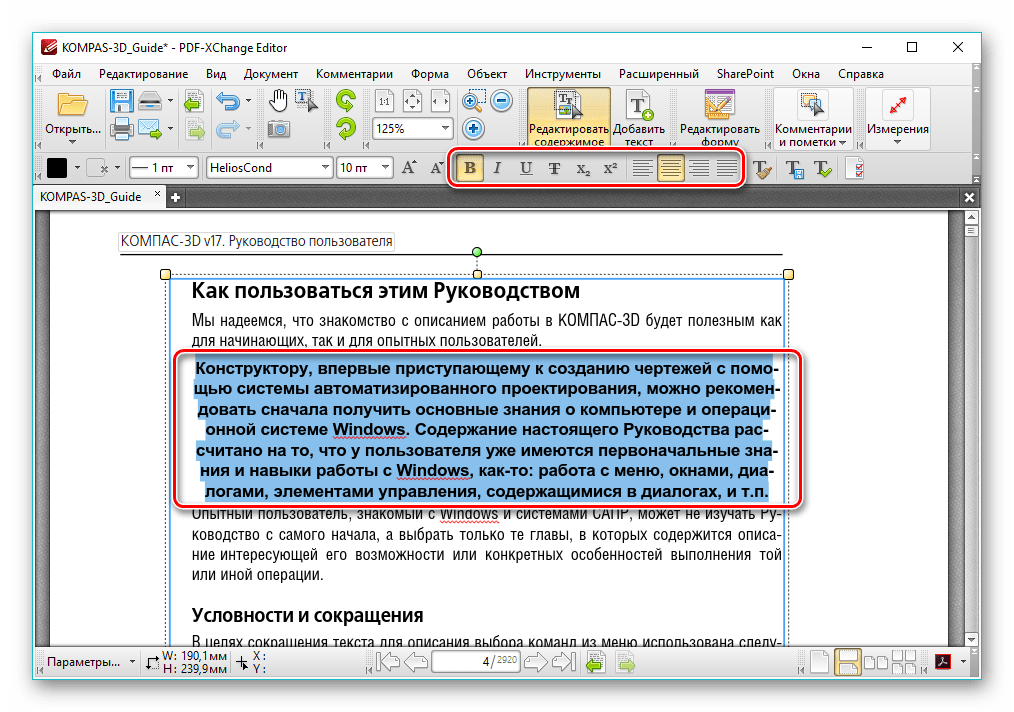
Task: Open the Файл menu
Action: click(x=67, y=74)
